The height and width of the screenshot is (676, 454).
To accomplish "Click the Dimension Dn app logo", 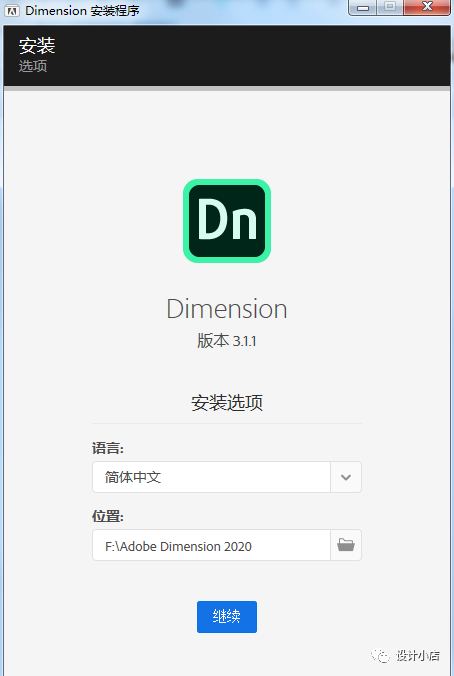I will (x=227, y=221).
